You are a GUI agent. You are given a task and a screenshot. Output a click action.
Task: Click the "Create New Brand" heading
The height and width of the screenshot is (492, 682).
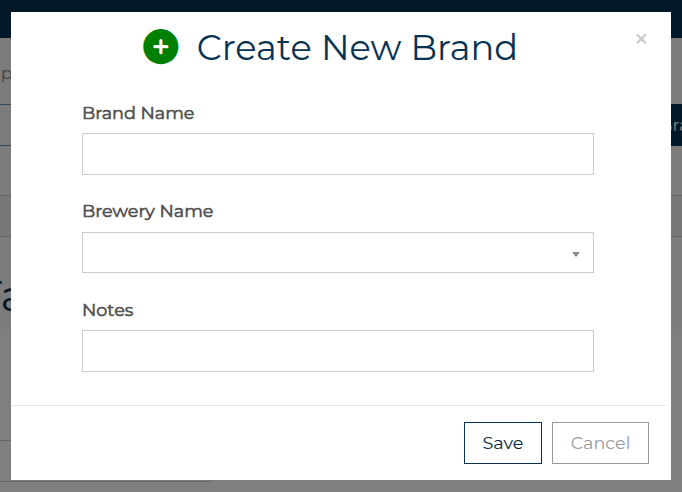click(x=356, y=47)
